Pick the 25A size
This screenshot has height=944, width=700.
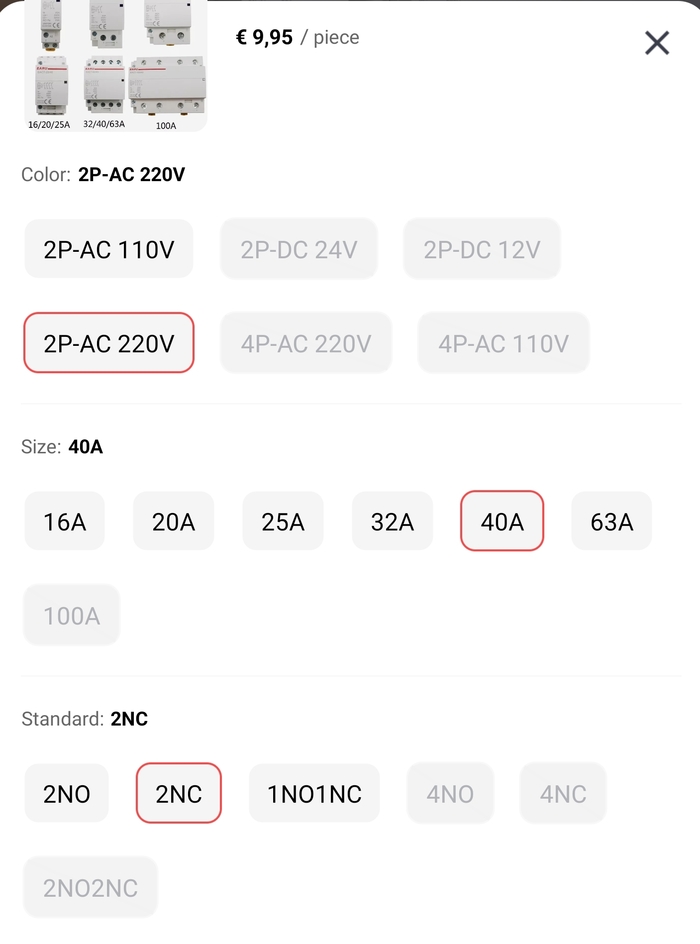pos(283,521)
